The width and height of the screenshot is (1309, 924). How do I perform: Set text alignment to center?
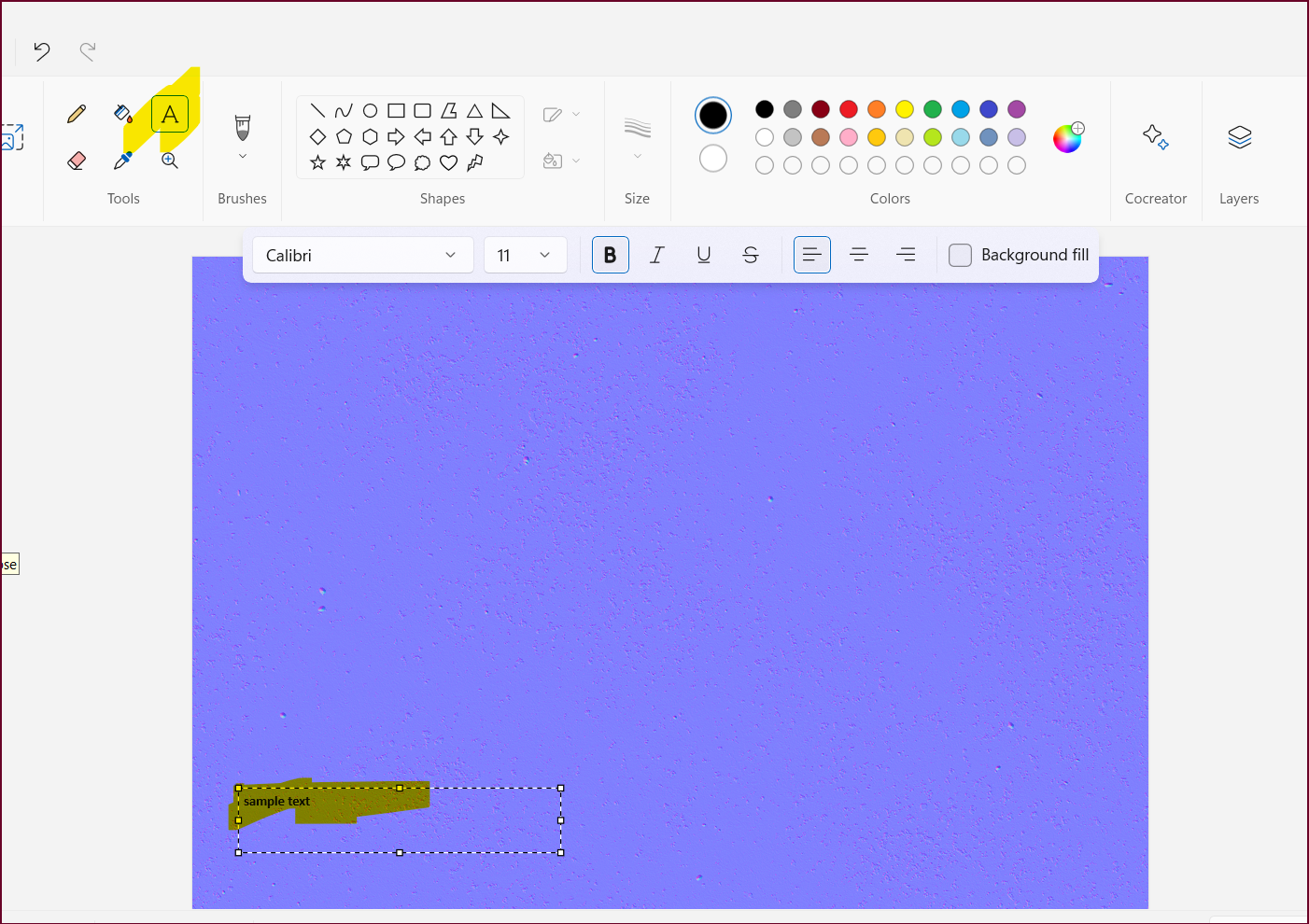pos(859,255)
